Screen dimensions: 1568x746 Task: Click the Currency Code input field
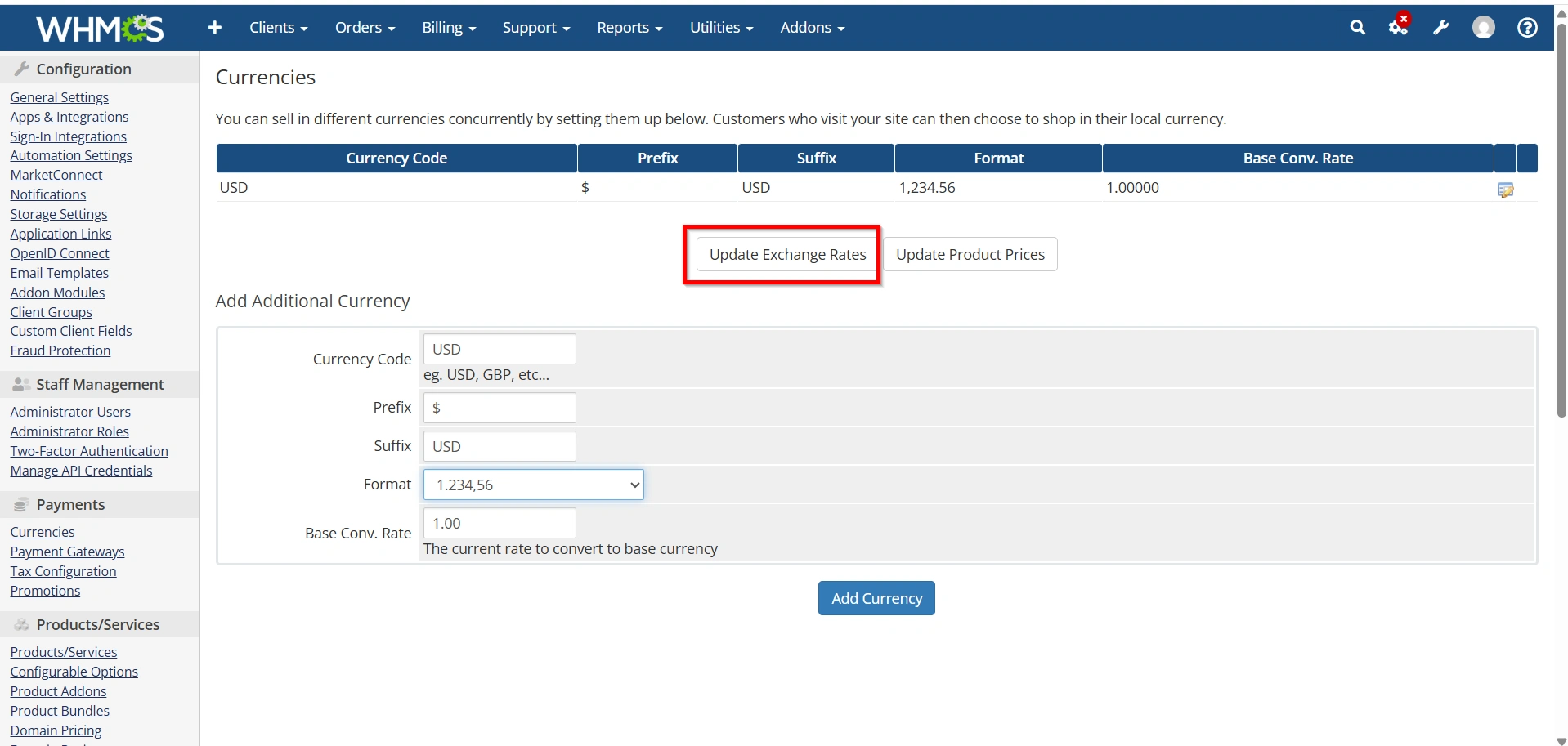pos(500,349)
